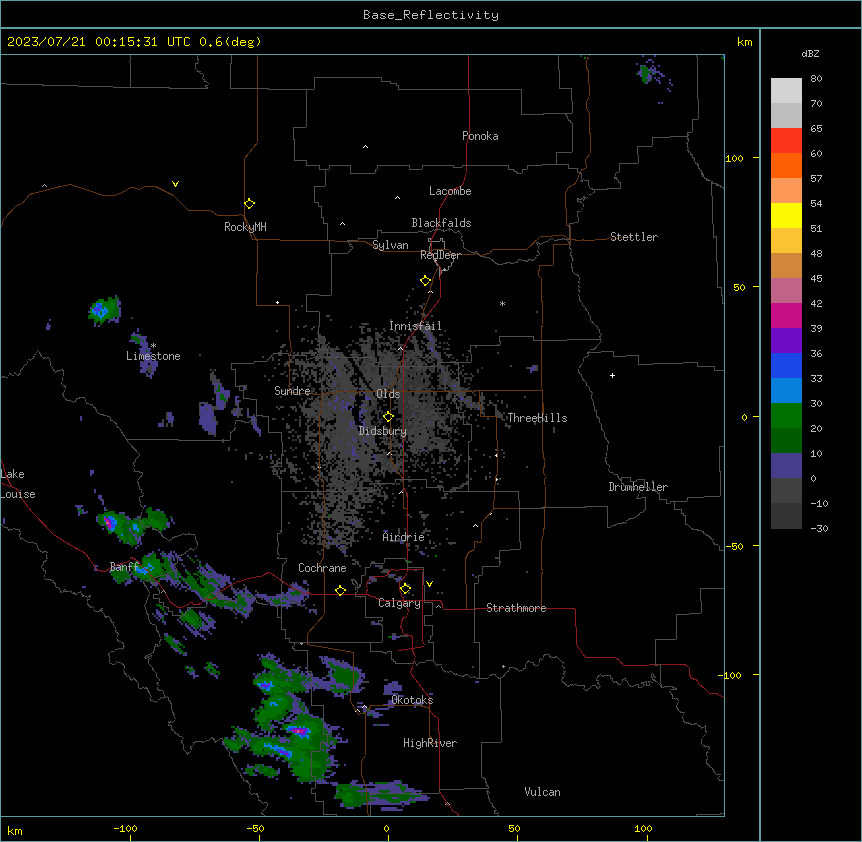Click the Strathmore town label
The width and height of the screenshot is (862, 842).
516,608
